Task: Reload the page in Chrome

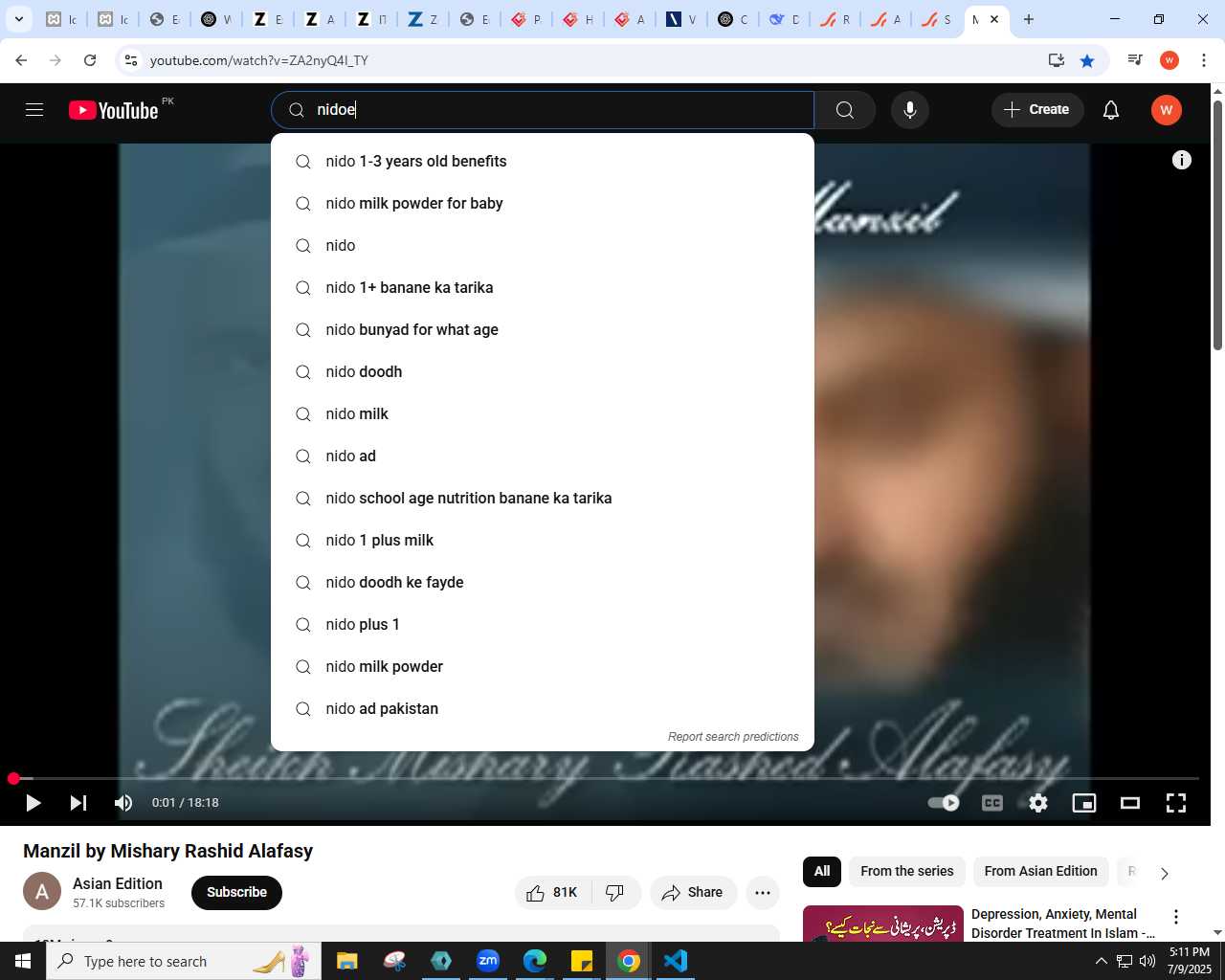Action: (90, 60)
